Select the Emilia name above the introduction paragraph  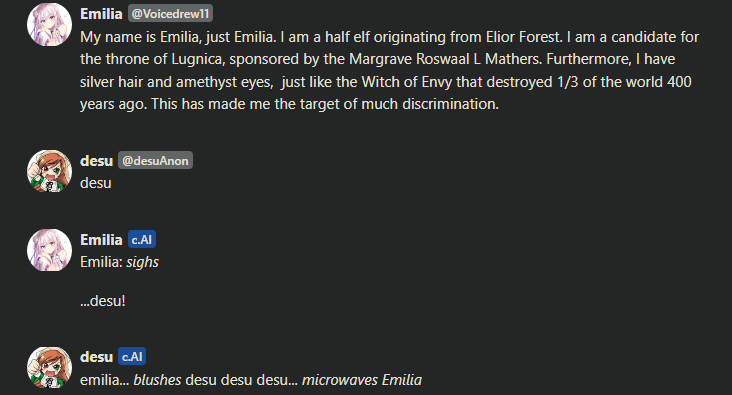101,14
